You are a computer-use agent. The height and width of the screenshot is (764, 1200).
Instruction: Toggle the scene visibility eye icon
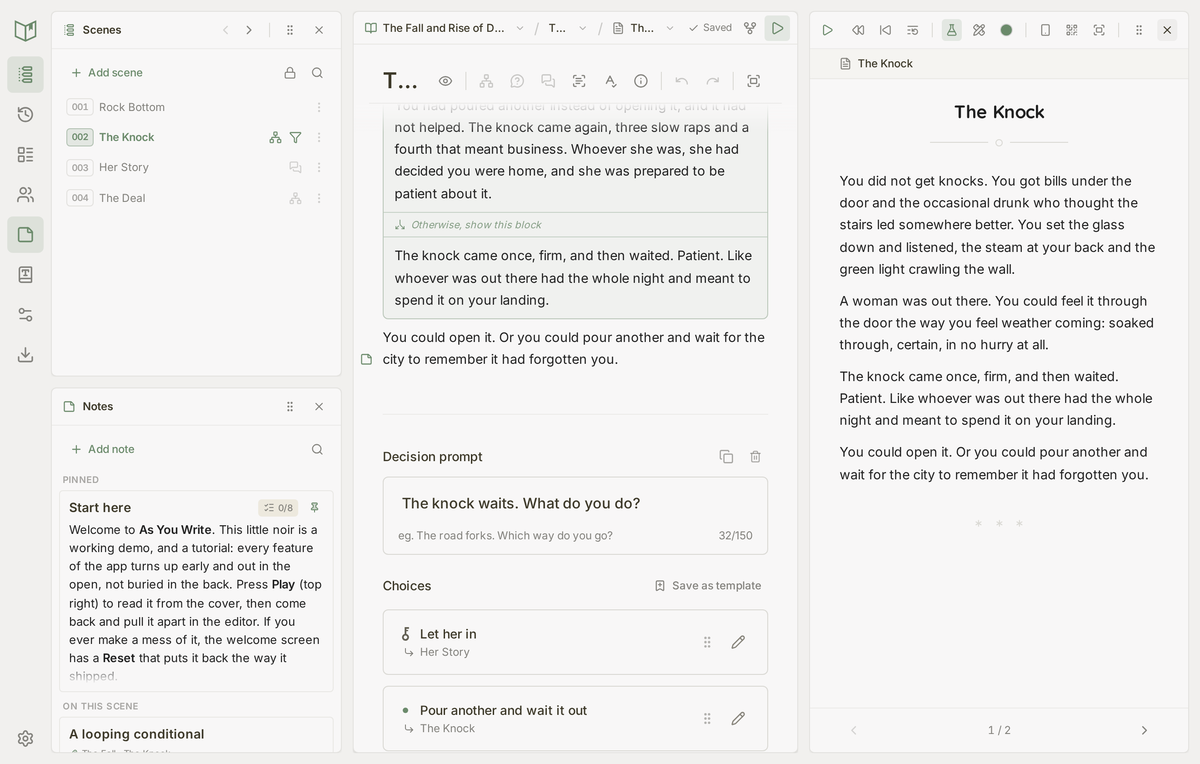point(445,81)
